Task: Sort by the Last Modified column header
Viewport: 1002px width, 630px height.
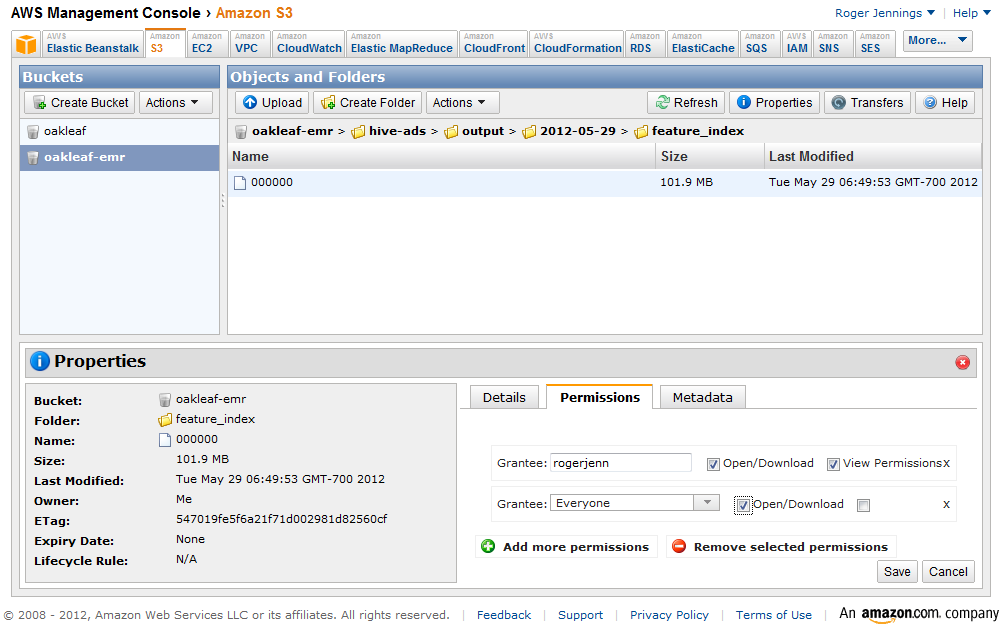Action: 873,157
